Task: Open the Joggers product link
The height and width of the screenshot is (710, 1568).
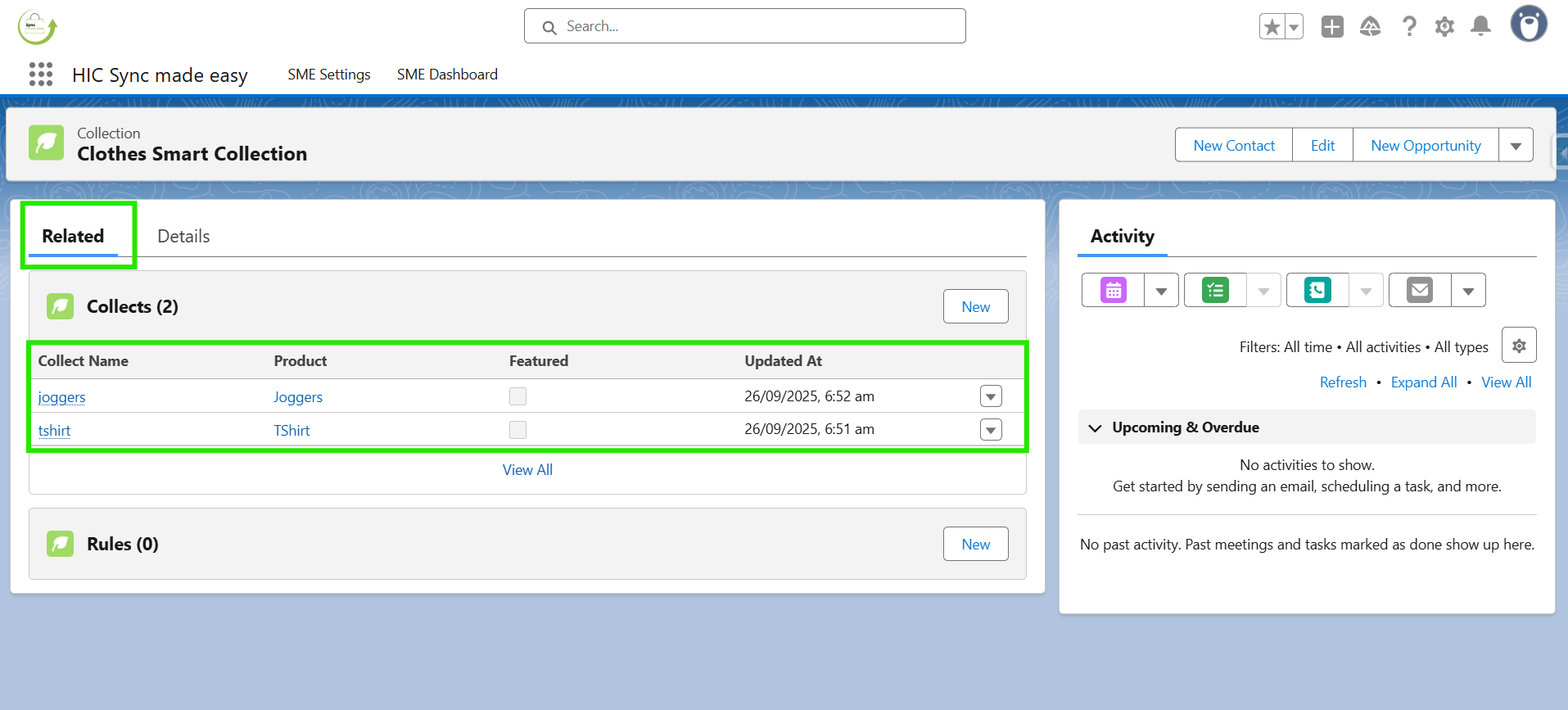Action: 298,397
